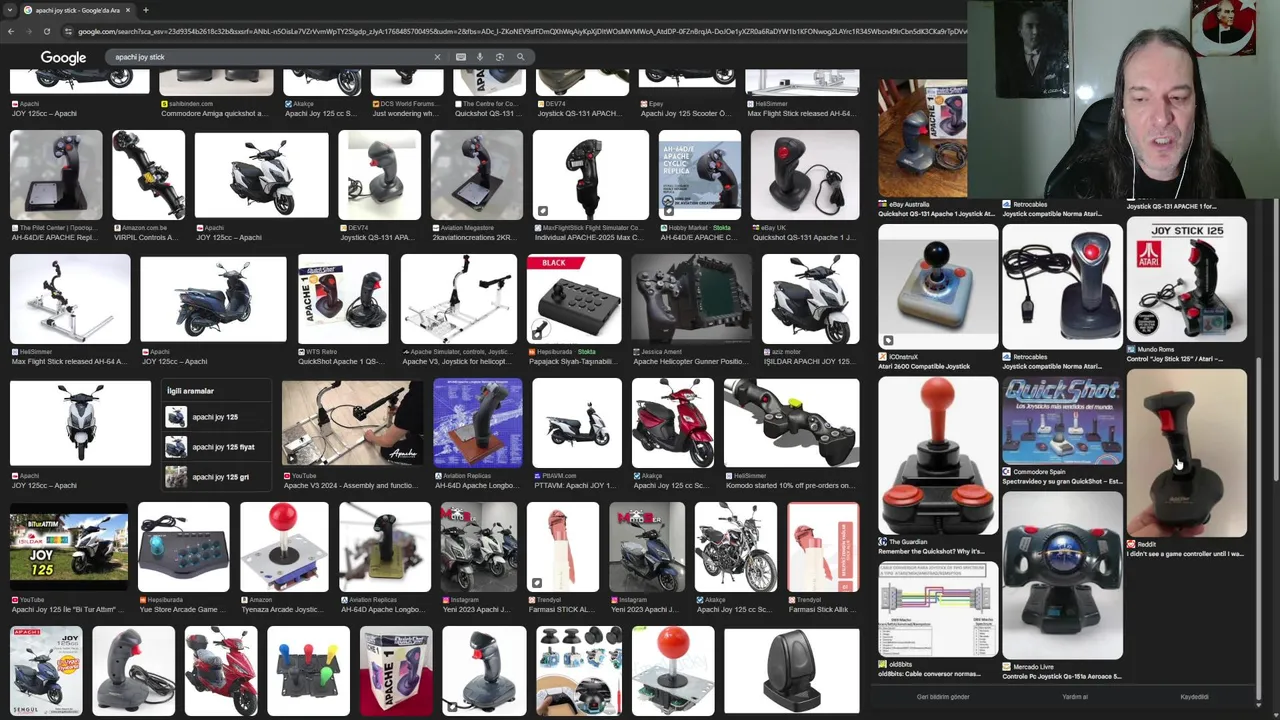The width and height of the screenshot is (1280, 720).
Task: Open 'Apachi Joy 125 İle Bi Tur Attım' video result
Action: pos(69,558)
